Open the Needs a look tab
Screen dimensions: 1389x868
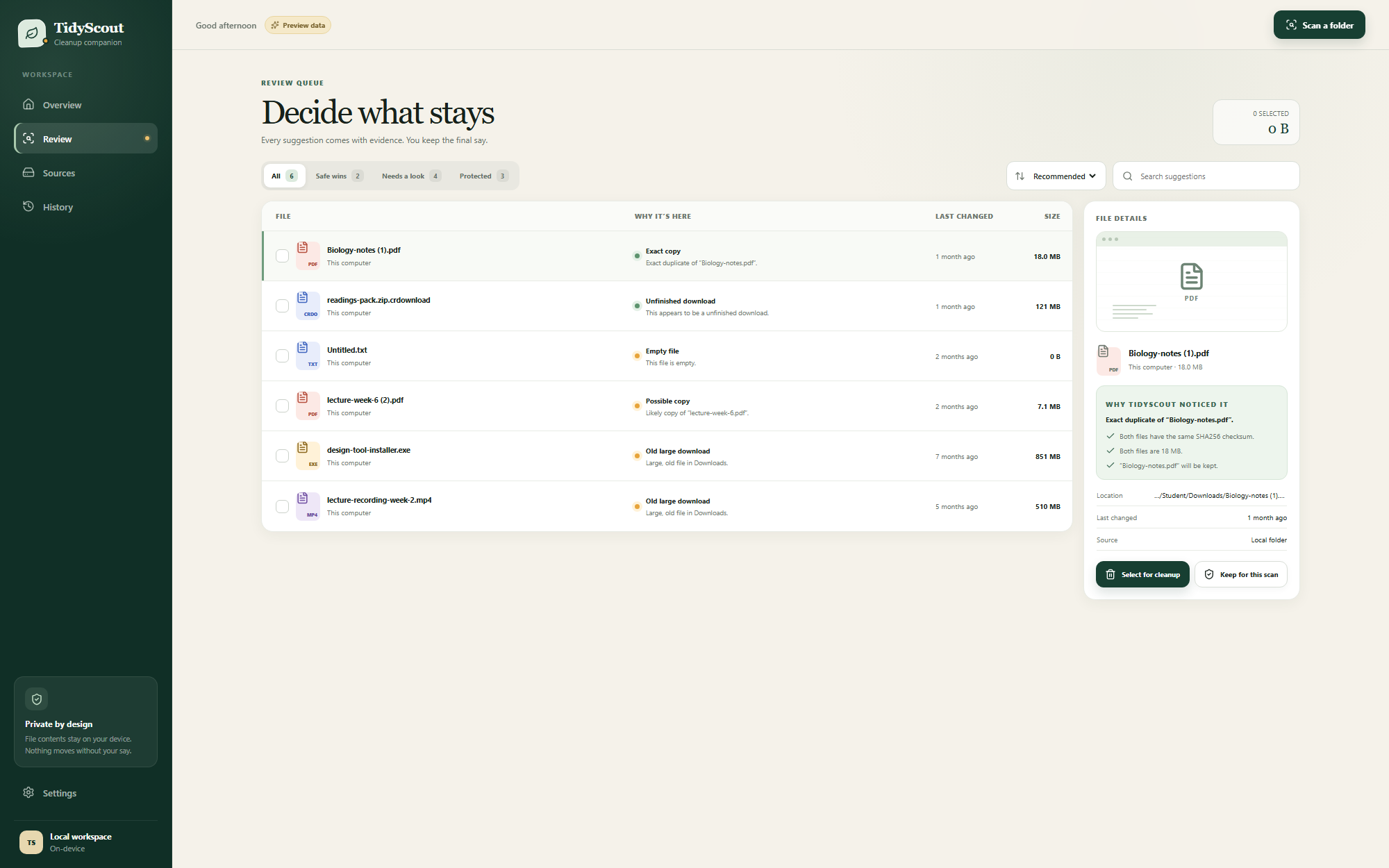[411, 176]
